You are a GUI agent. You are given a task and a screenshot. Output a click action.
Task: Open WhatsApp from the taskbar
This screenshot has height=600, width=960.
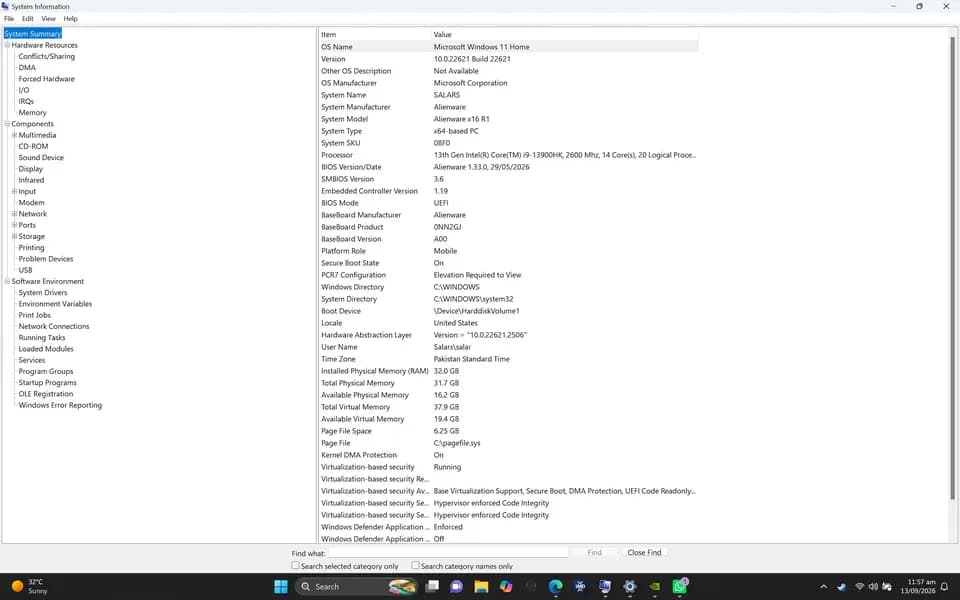click(x=679, y=587)
